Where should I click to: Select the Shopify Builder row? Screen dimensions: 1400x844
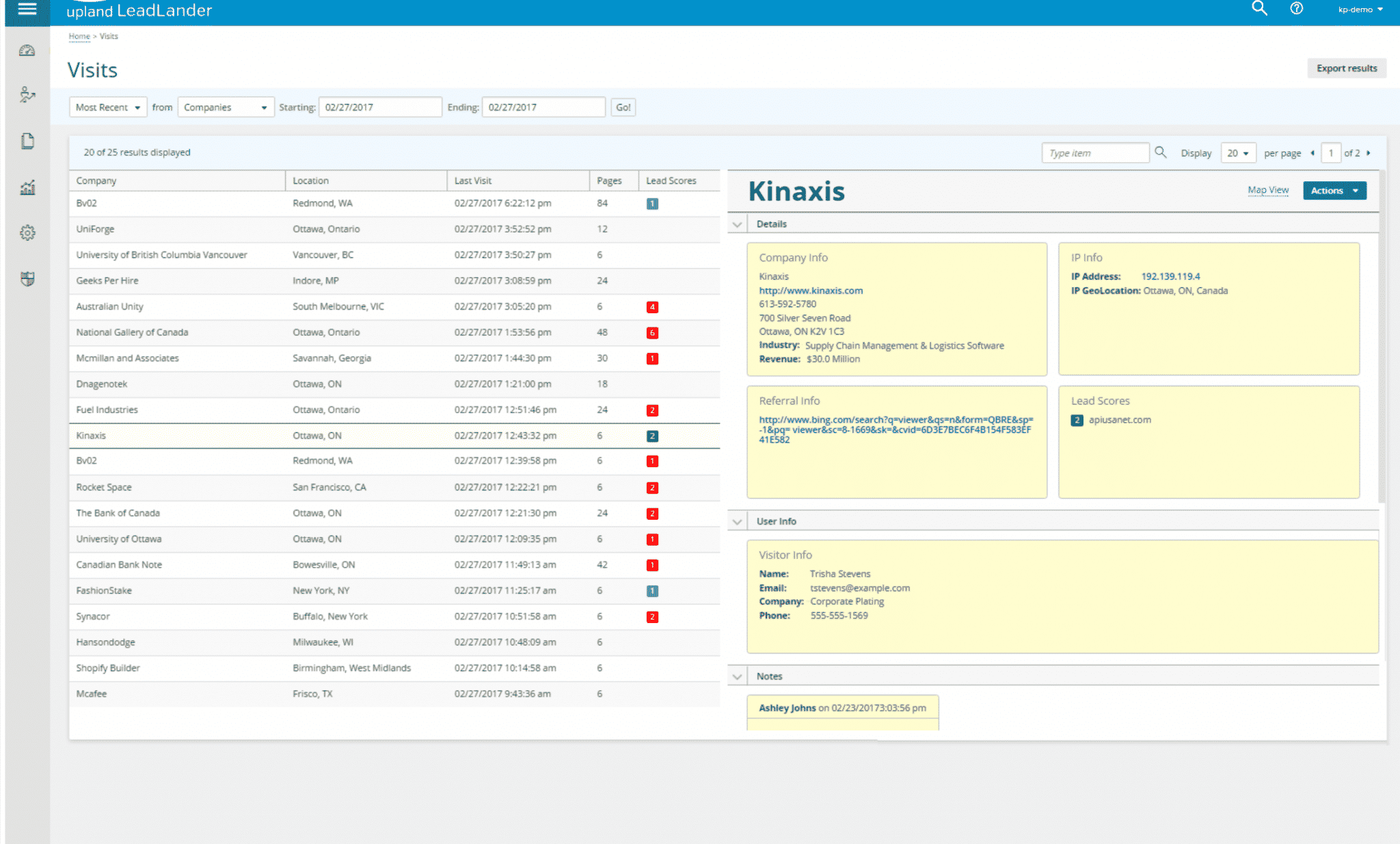[394, 668]
